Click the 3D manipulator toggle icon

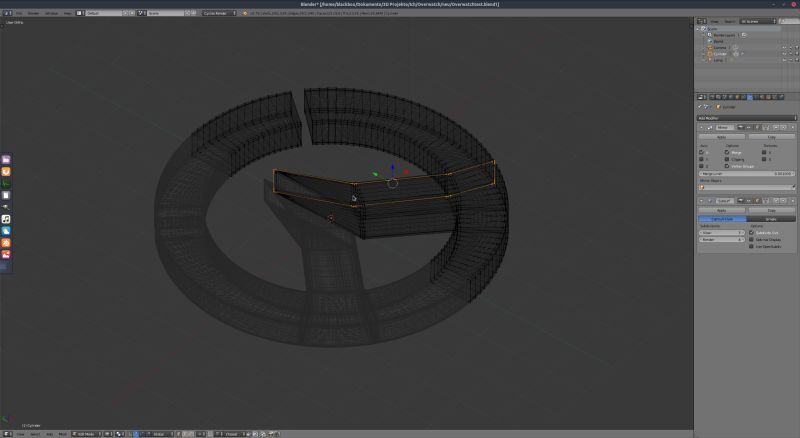point(130,434)
